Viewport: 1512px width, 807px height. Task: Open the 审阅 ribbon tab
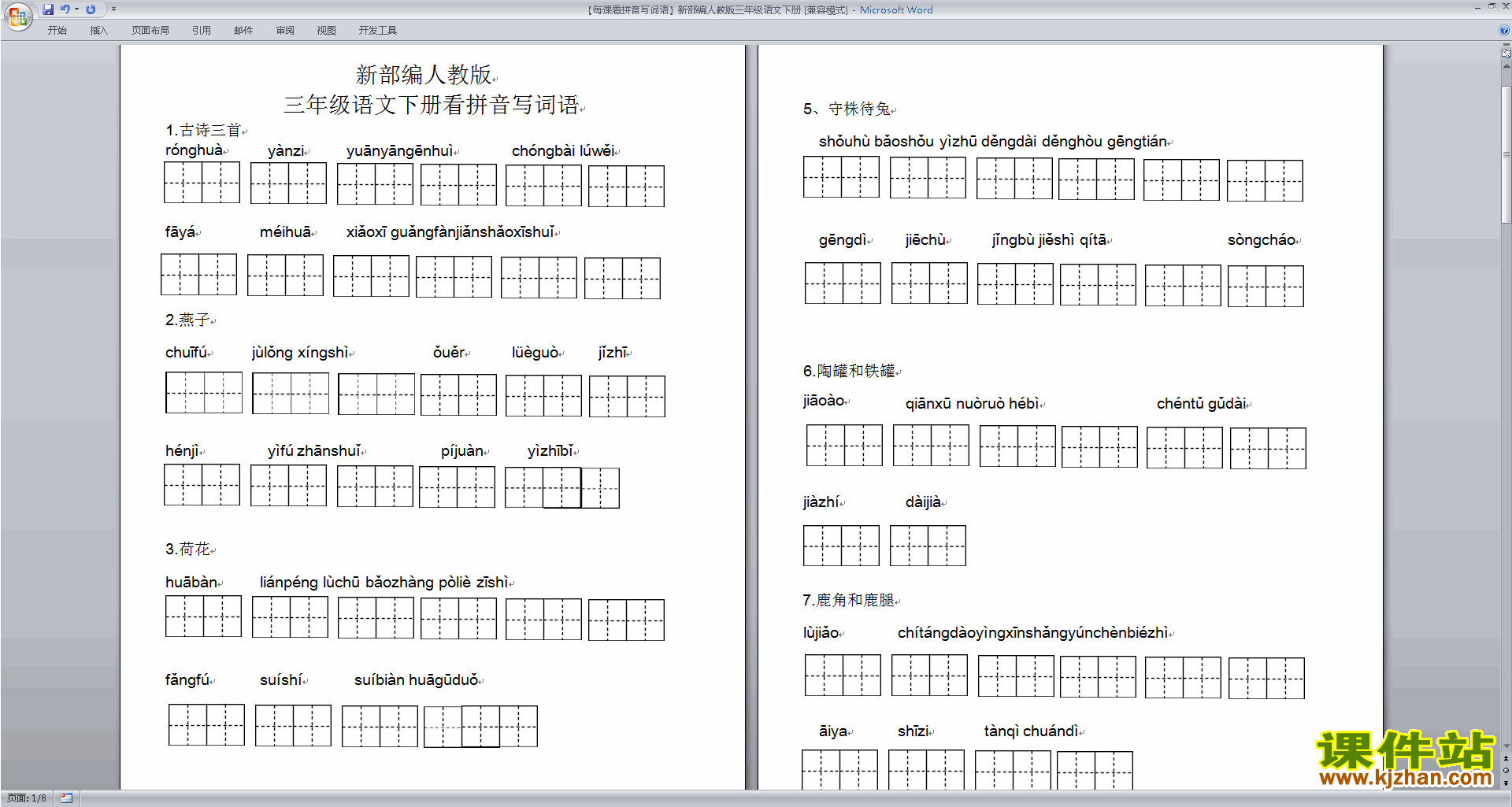point(285,30)
